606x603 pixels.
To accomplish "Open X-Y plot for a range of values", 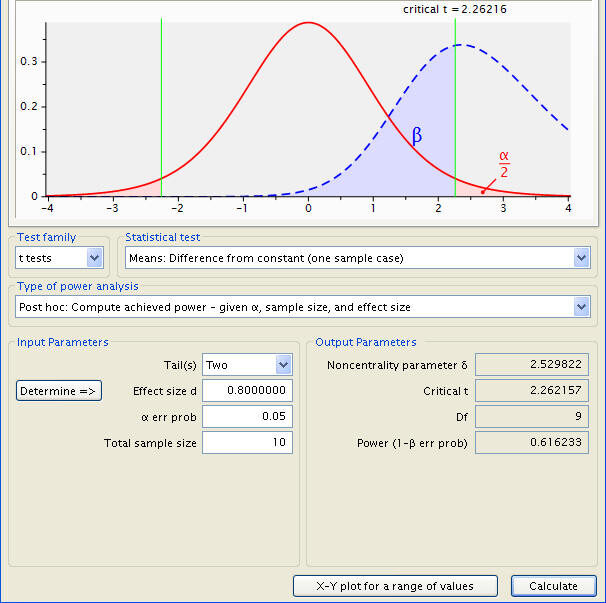I will tap(395, 586).
